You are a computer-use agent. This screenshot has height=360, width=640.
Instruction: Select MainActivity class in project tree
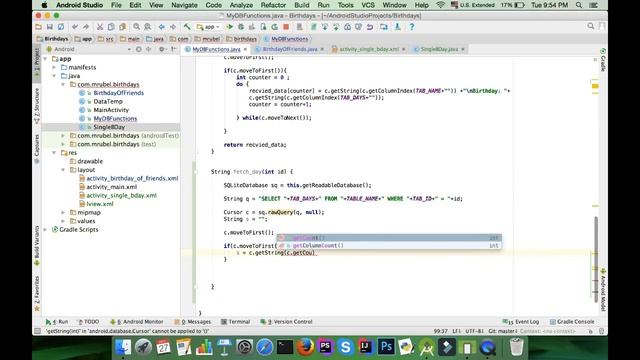[111, 110]
